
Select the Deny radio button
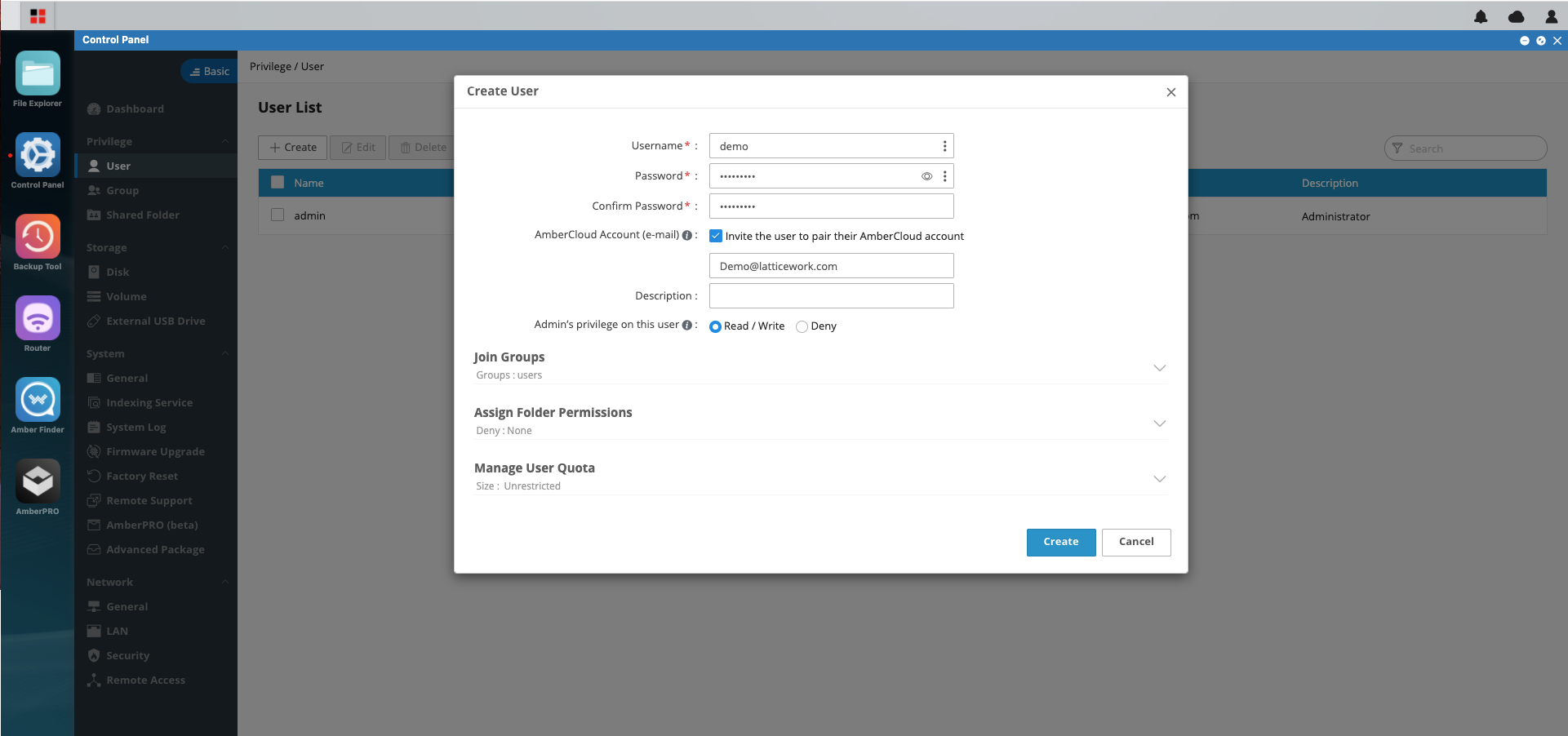pos(802,326)
